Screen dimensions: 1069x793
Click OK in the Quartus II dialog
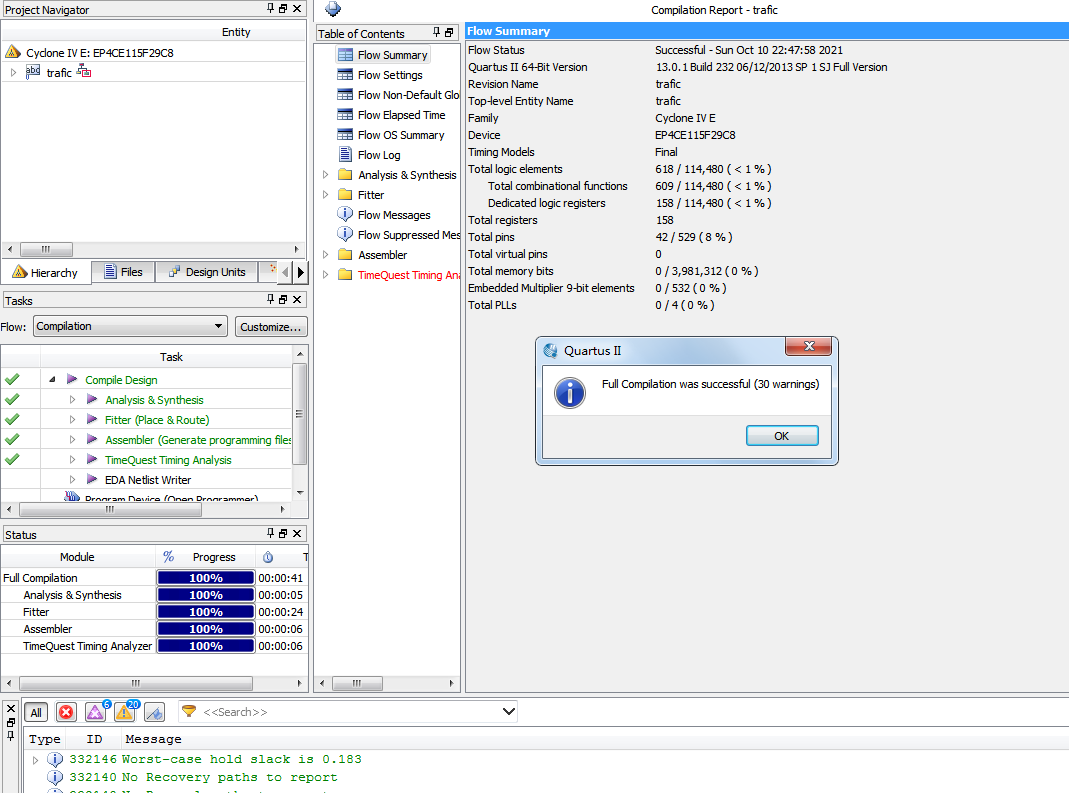click(782, 436)
